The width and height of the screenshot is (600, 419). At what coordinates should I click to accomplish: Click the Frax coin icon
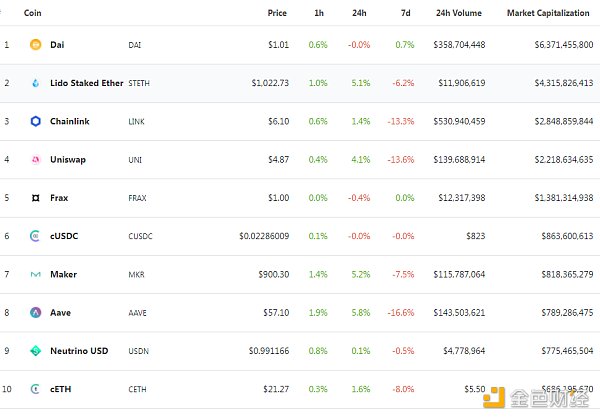click(35, 198)
